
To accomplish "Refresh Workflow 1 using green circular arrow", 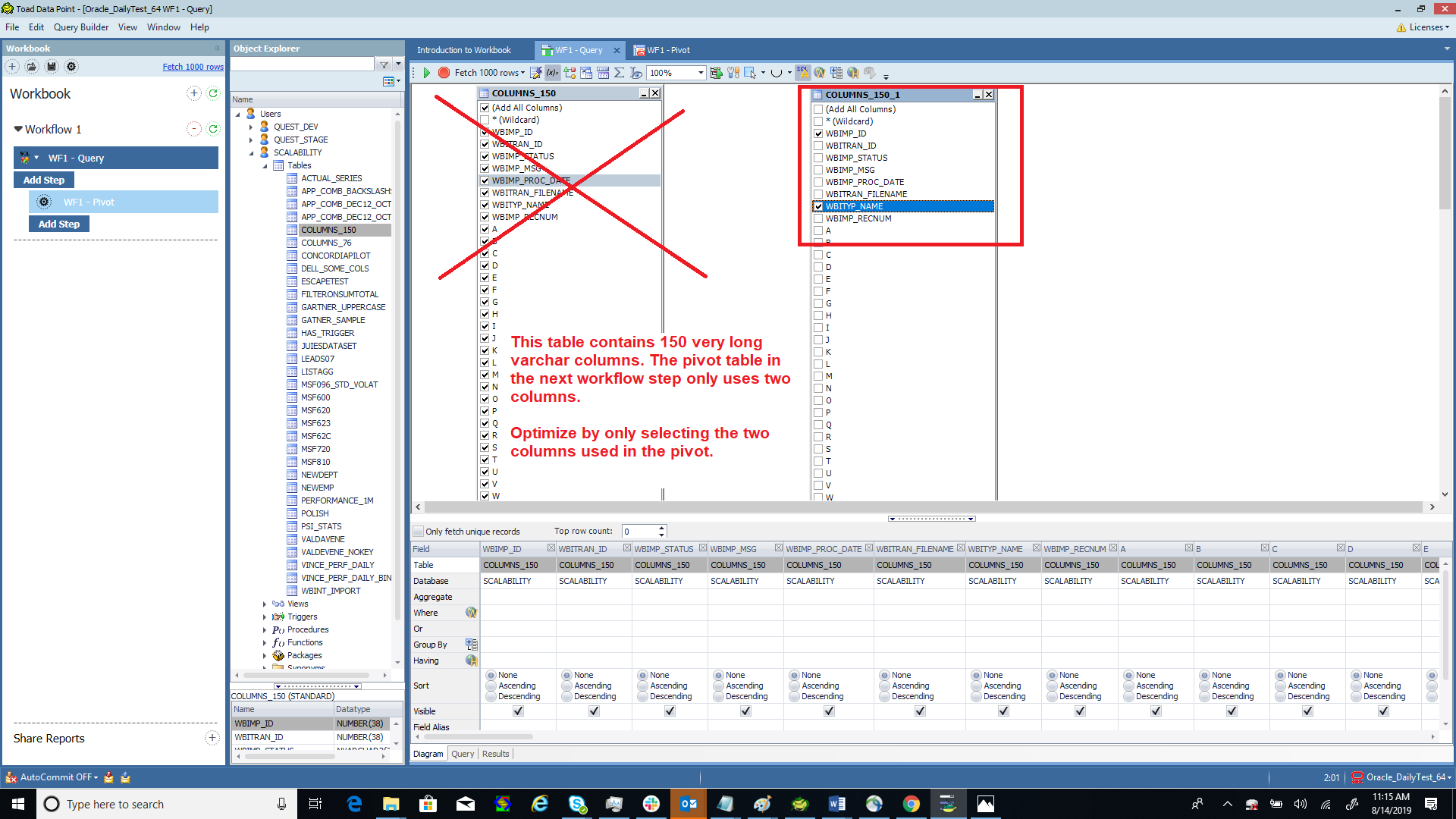I will coord(213,129).
